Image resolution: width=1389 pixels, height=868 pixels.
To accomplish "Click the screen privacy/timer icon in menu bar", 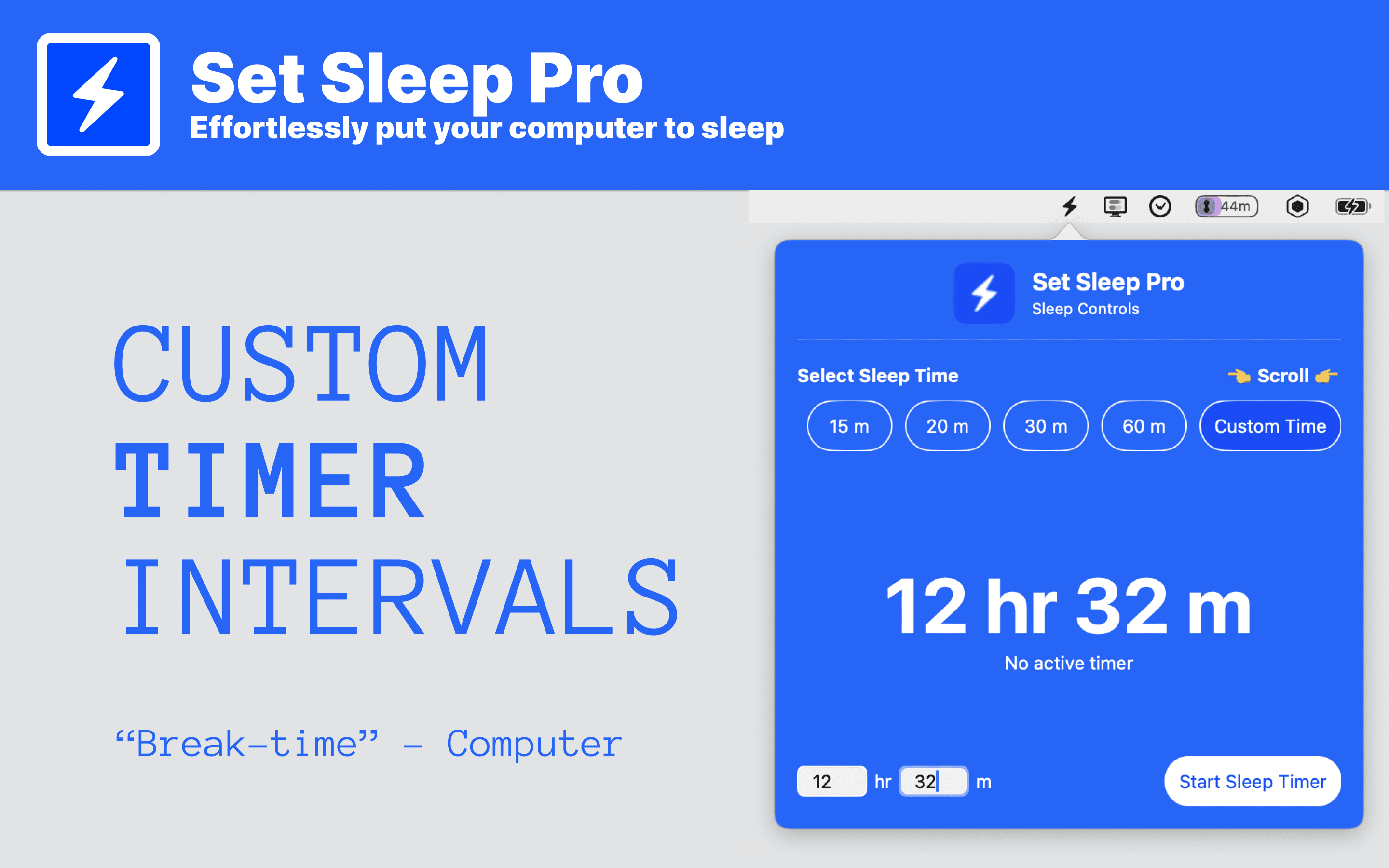I will click(x=1224, y=207).
